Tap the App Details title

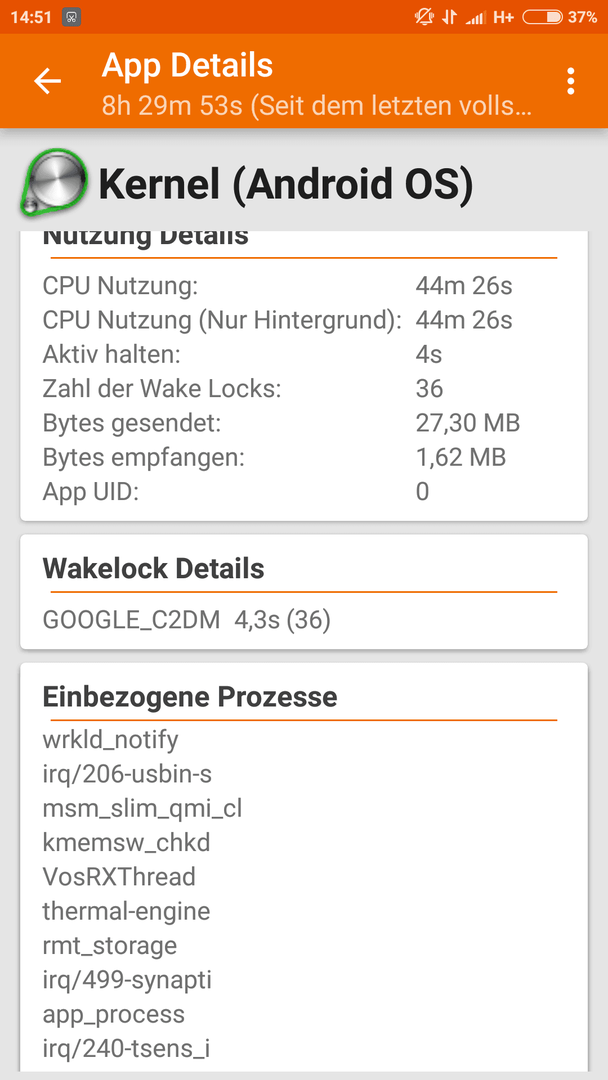point(187,65)
